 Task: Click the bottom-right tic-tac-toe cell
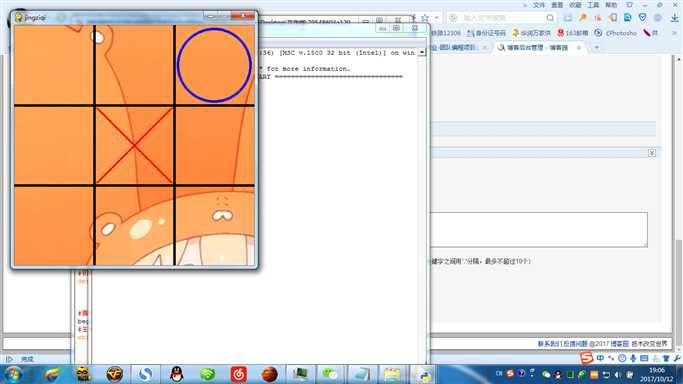(x=215, y=226)
